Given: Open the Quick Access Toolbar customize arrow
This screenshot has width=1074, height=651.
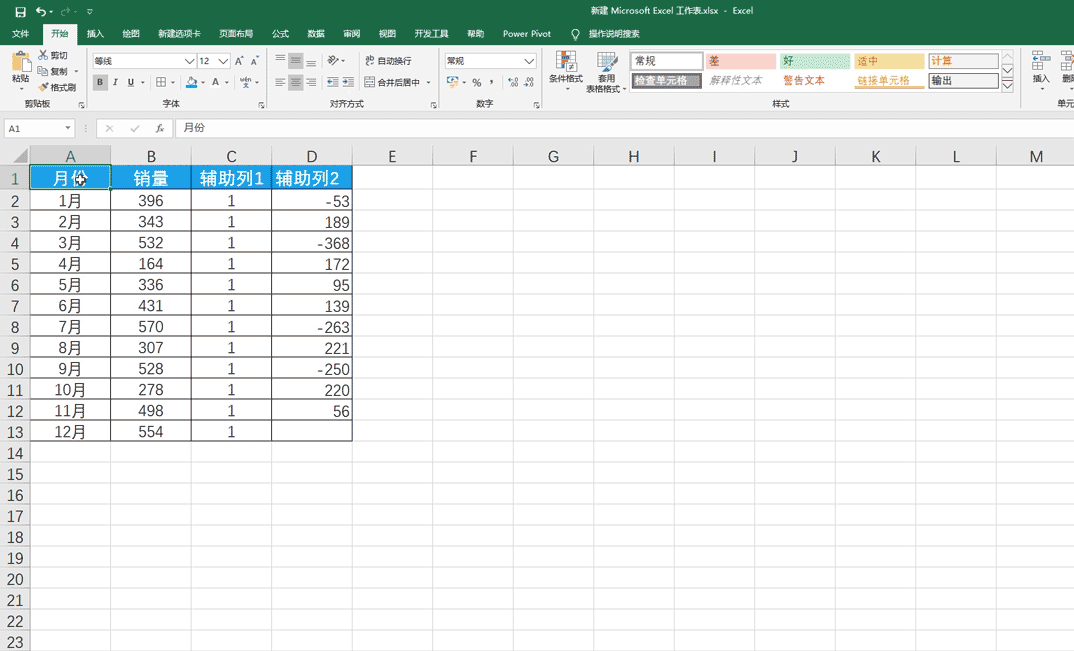Looking at the screenshot, I should coord(90,12).
